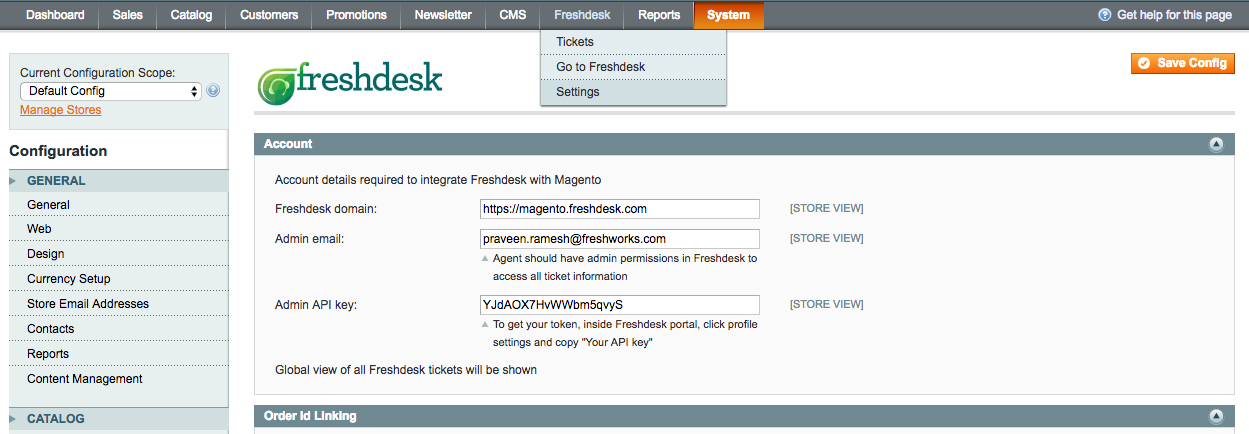Image resolution: width=1249 pixels, height=434 pixels.
Task: Click STORE VIEW label beside Admin API key
Action: (x=827, y=305)
